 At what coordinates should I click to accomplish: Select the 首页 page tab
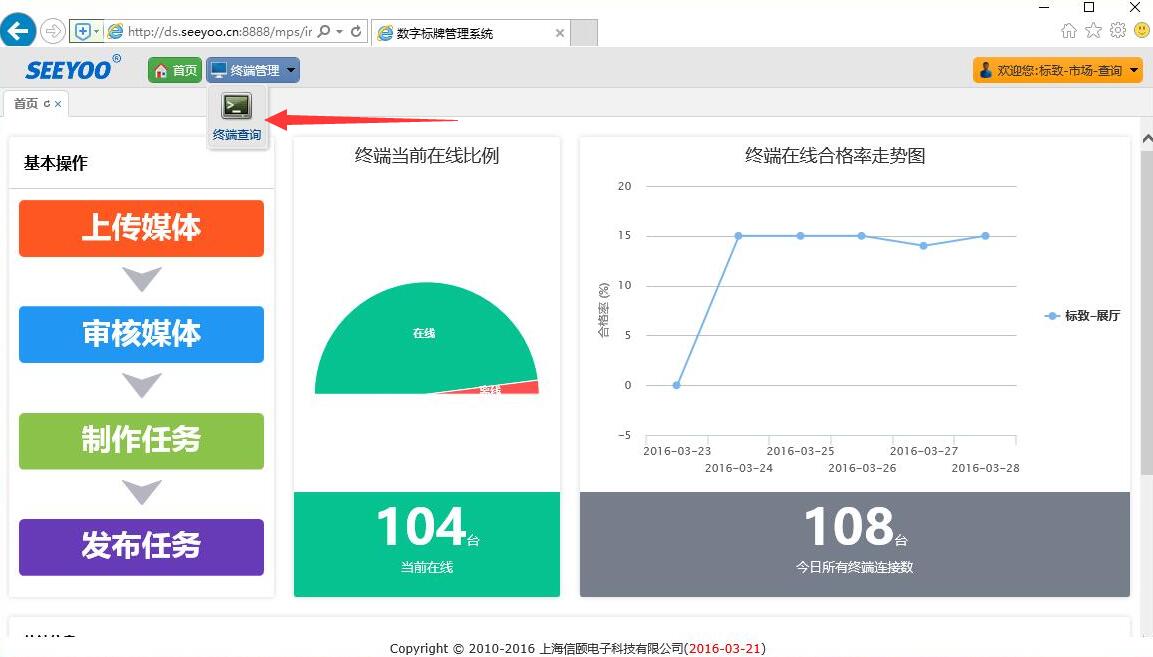tap(26, 103)
